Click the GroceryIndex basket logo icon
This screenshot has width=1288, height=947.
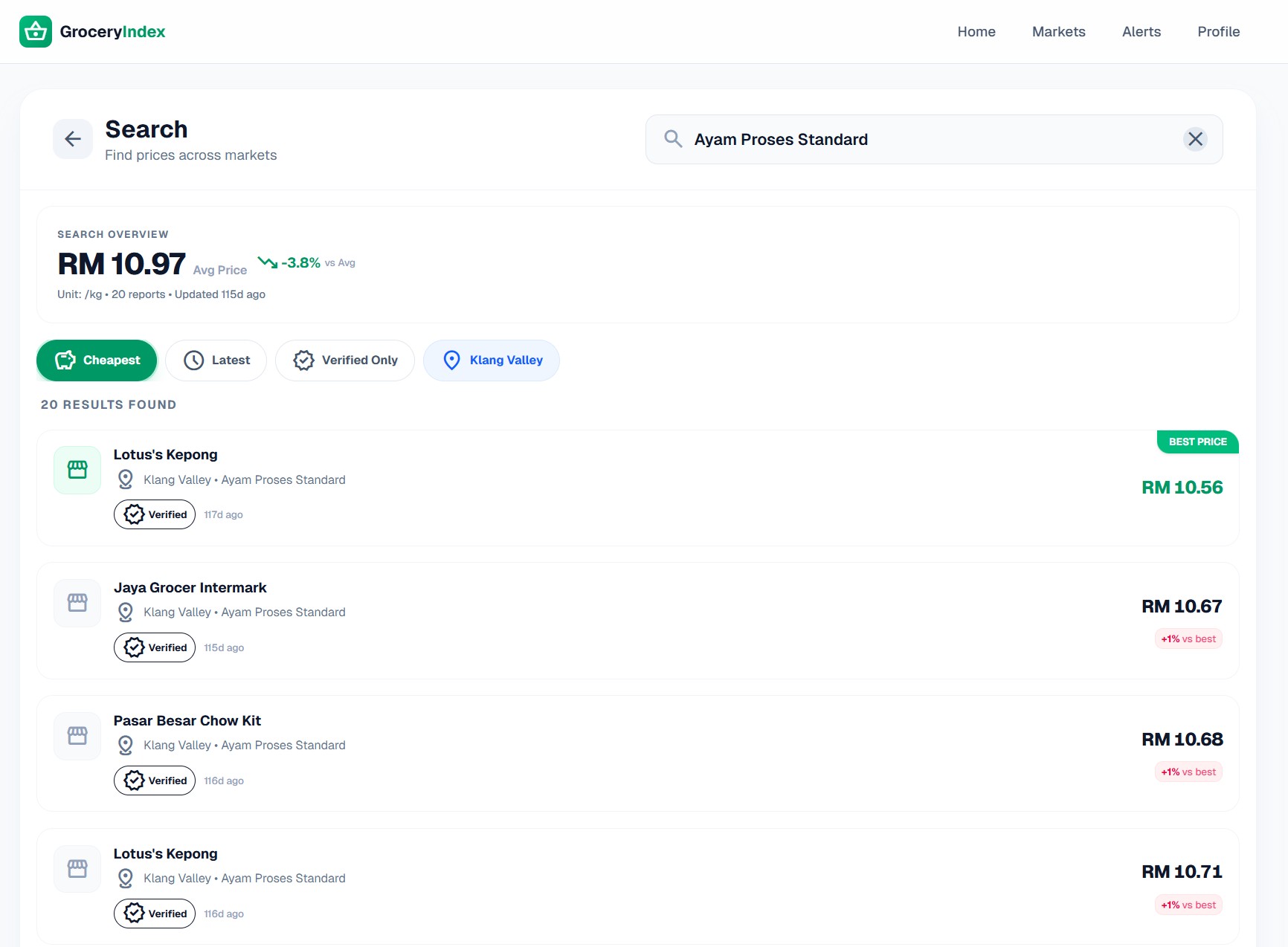(x=36, y=32)
